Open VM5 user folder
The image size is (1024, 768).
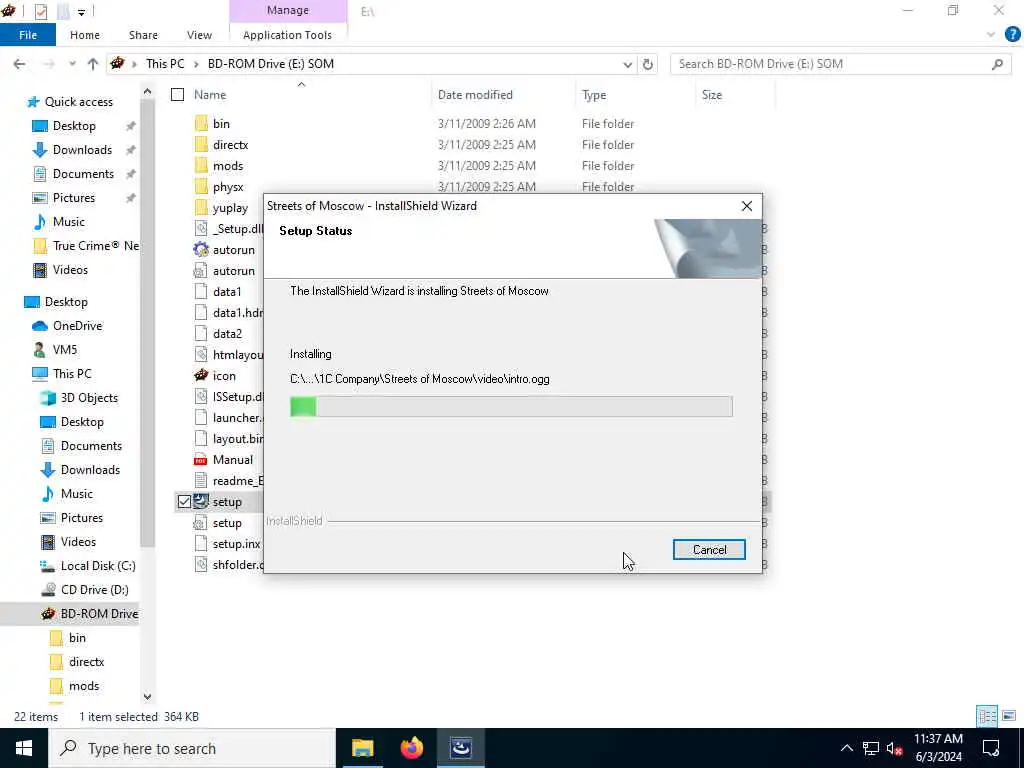pos(65,350)
